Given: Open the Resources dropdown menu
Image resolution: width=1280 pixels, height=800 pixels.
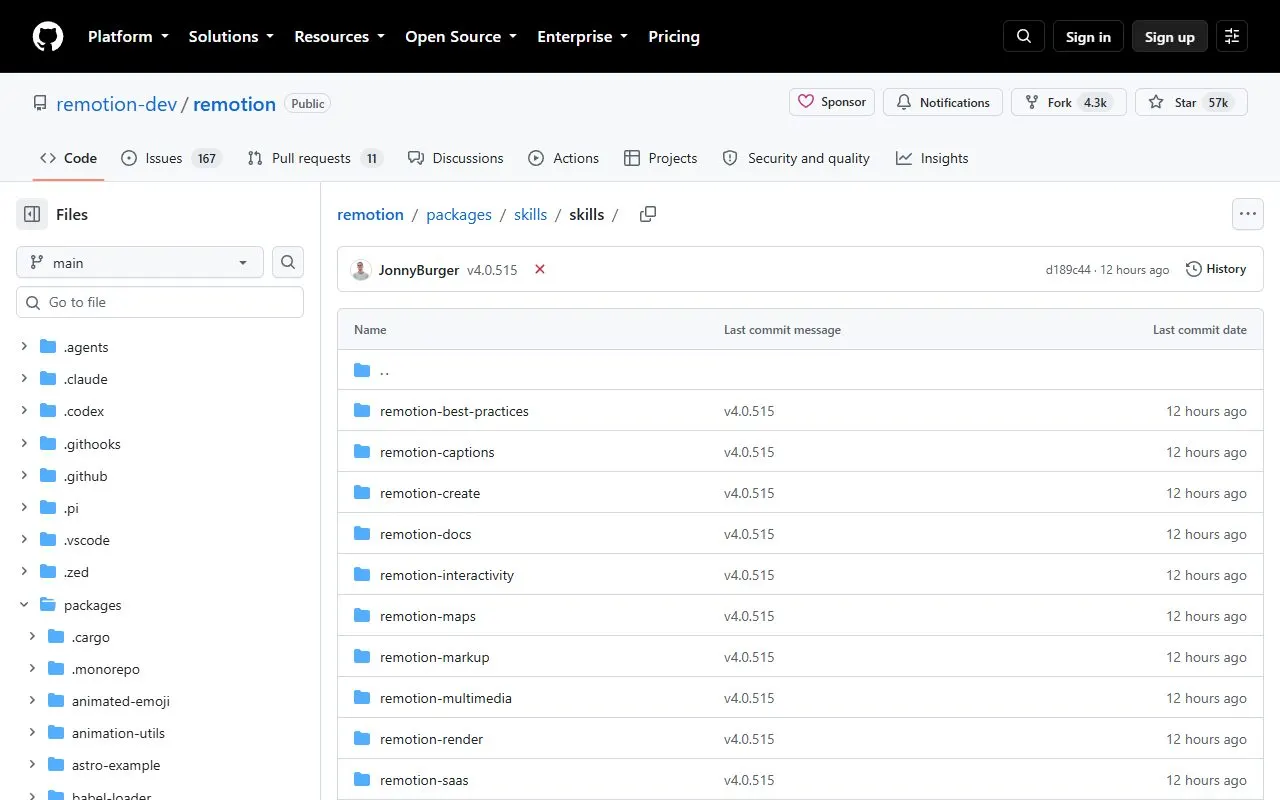Looking at the screenshot, I should (x=339, y=36).
